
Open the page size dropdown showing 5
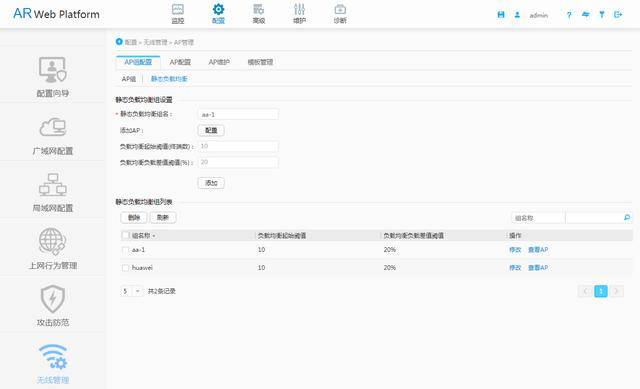[x=131, y=291]
